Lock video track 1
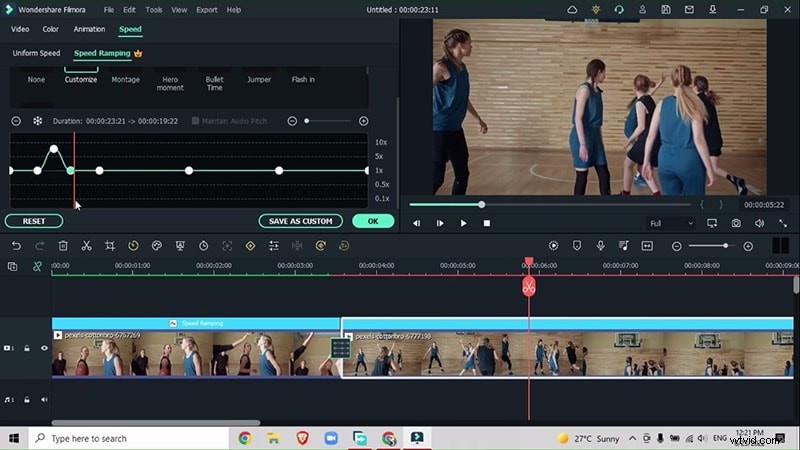The width and height of the screenshot is (800, 450). [x=27, y=348]
